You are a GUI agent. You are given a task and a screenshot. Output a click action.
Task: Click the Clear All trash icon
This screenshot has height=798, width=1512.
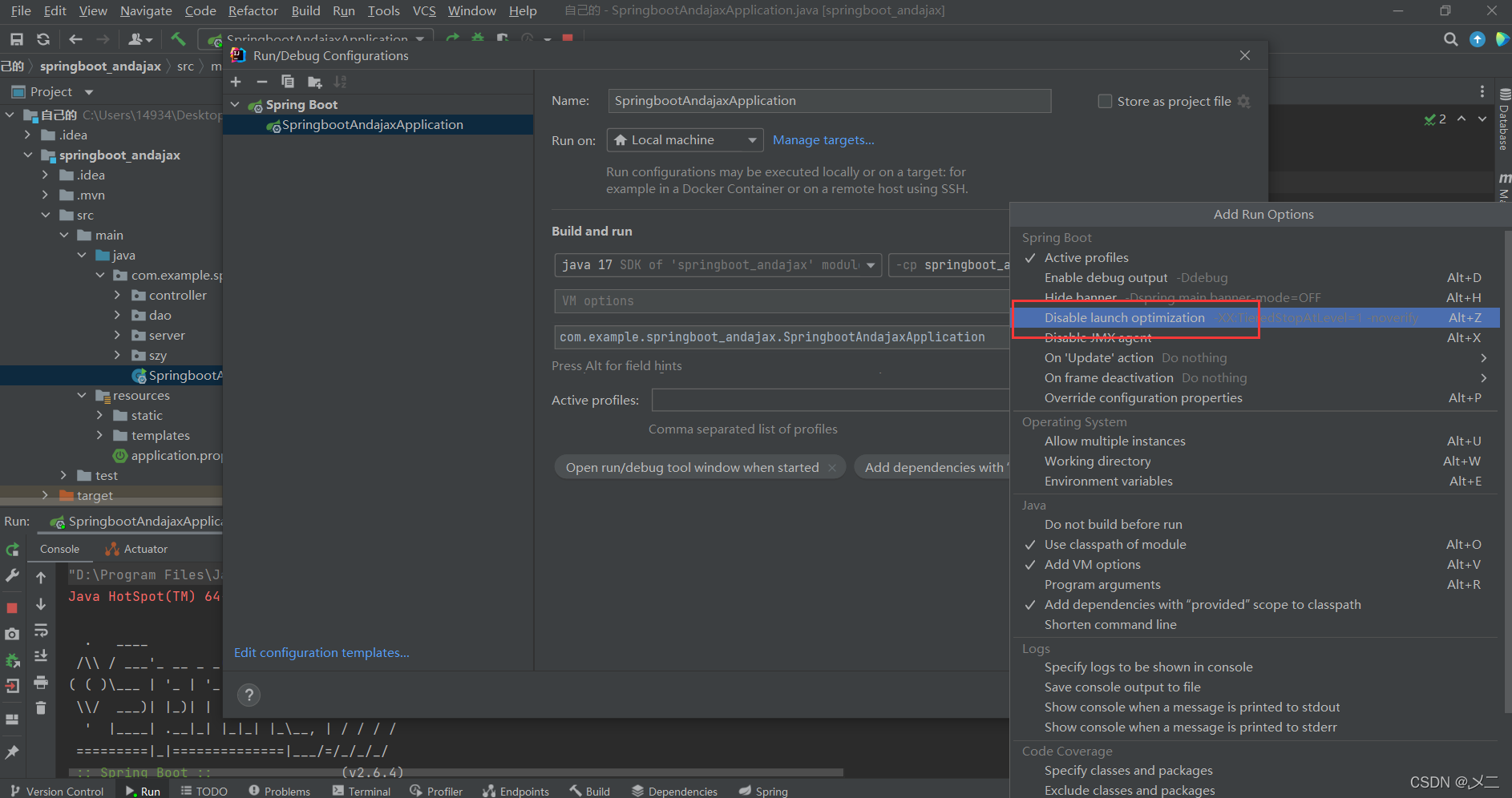click(x=41, y=708)
